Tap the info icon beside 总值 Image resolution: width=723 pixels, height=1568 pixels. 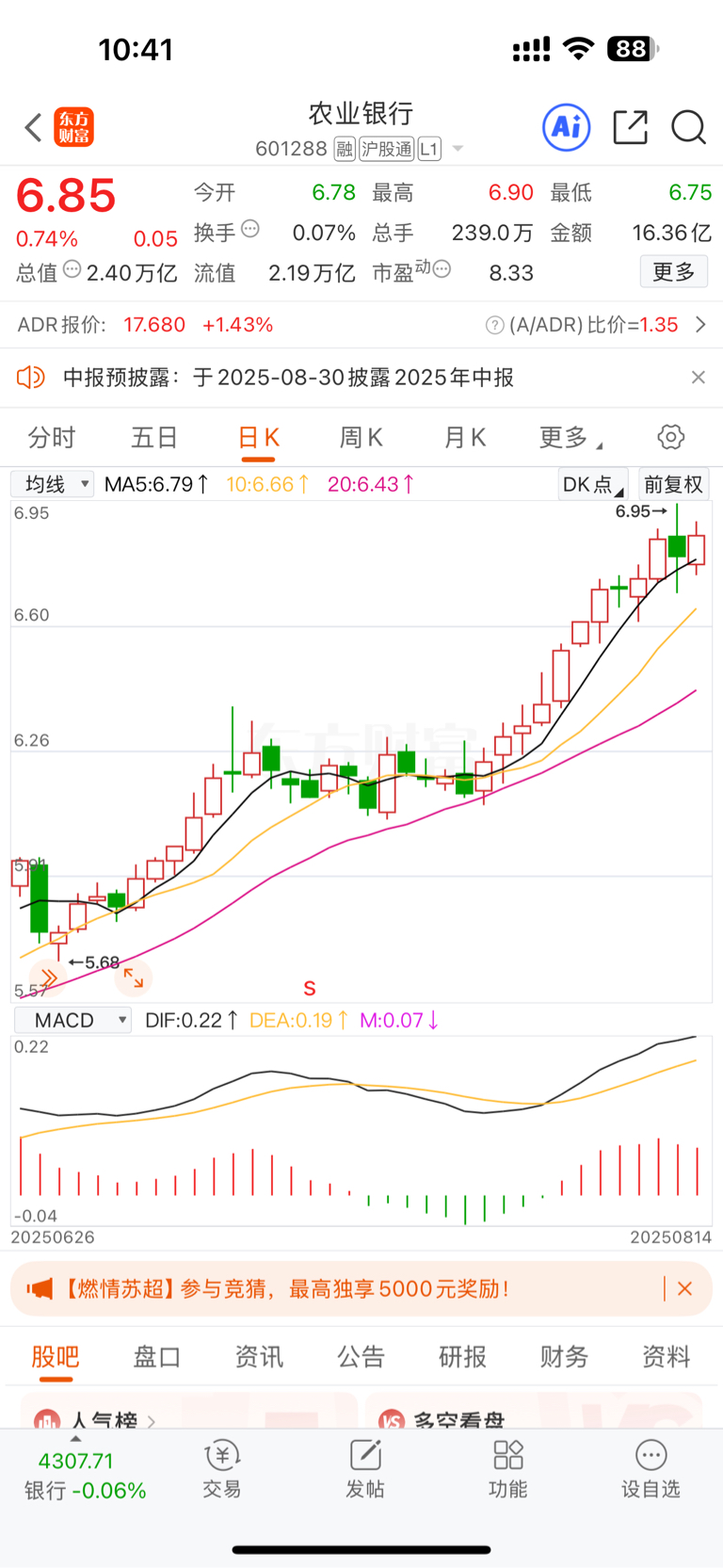(x=72, y=269)
